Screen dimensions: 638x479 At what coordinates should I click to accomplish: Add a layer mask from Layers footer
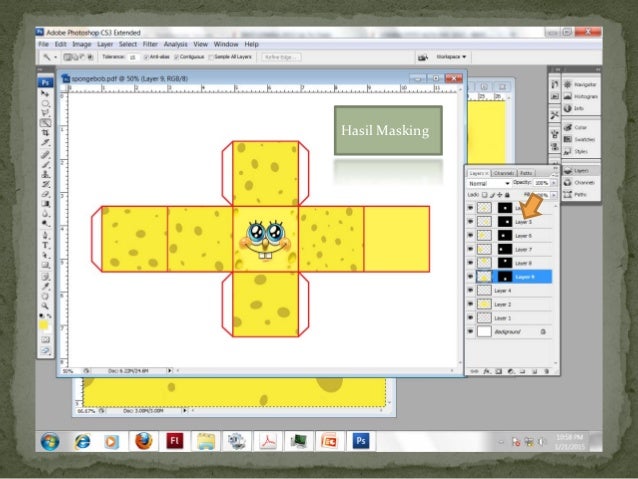click(499, 371)
